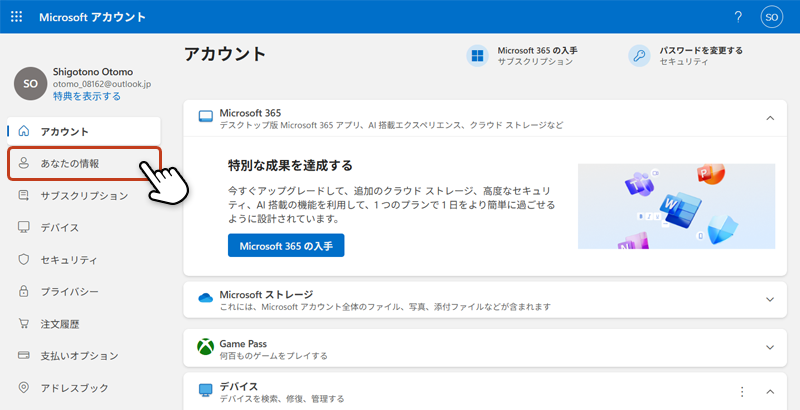Click the pin icon for アドレスブック
This screenshot has width=800, height=410.
pos(23,388)
